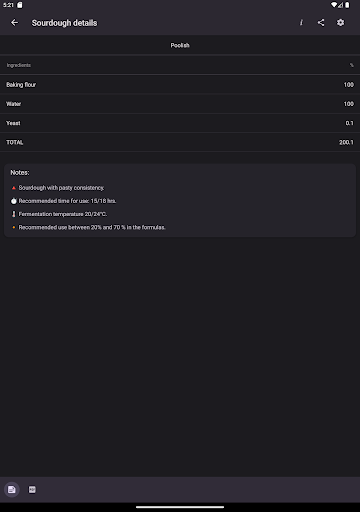Image resolution: width=360 pixels, height=512 pixels.
Task: Tap the Notes heading
Action: (x=20, y=172)
